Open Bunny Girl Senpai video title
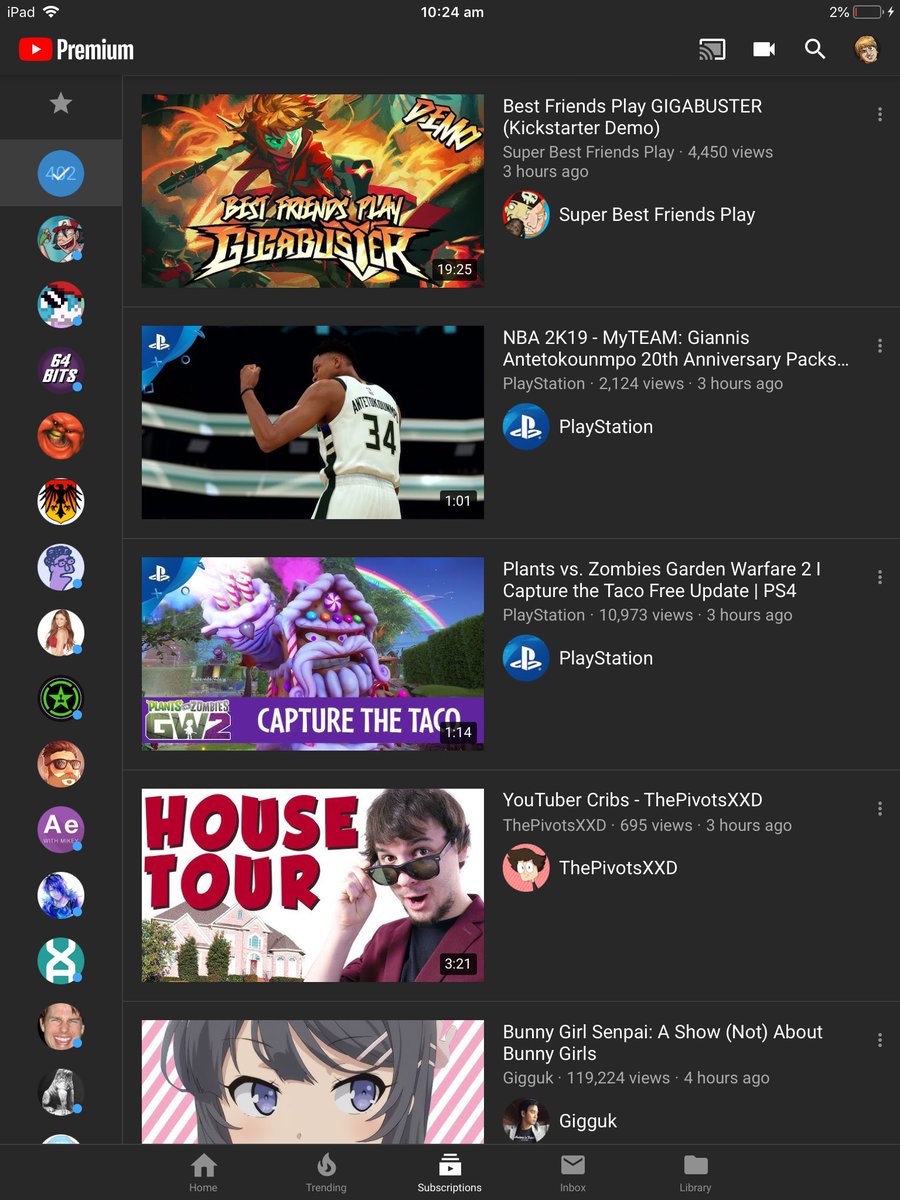 tap(662, 1043)
